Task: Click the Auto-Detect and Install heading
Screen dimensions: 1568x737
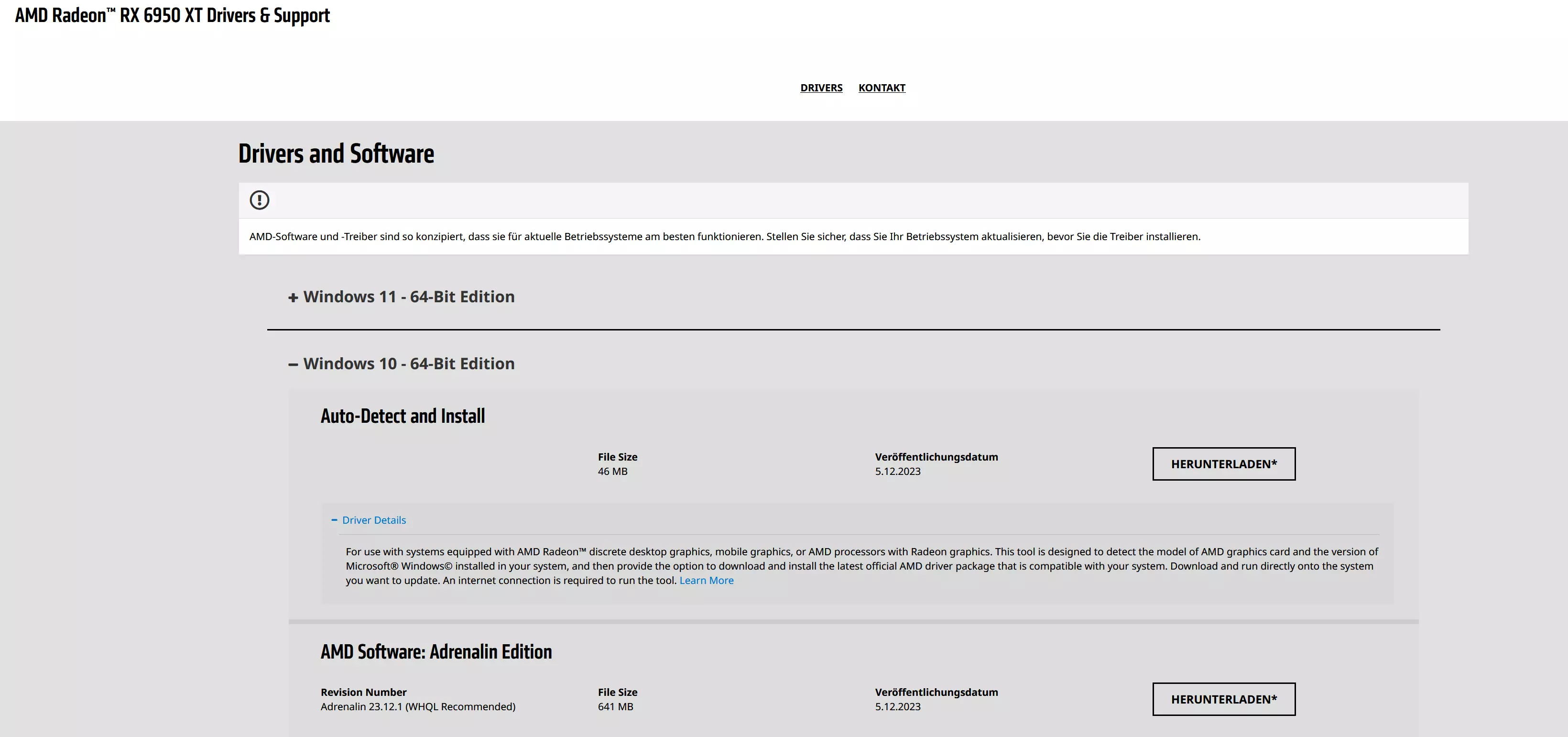Action: tap(403, 416)
